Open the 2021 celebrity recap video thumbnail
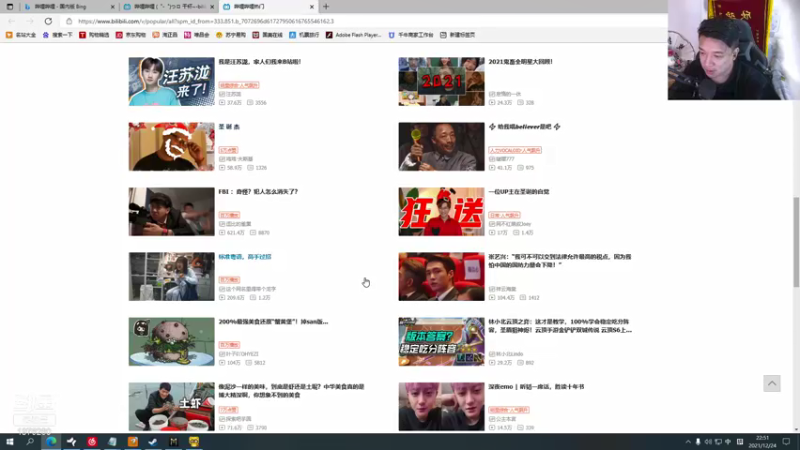Viewport: 800px width, 450px height. (x=441, y=82)
